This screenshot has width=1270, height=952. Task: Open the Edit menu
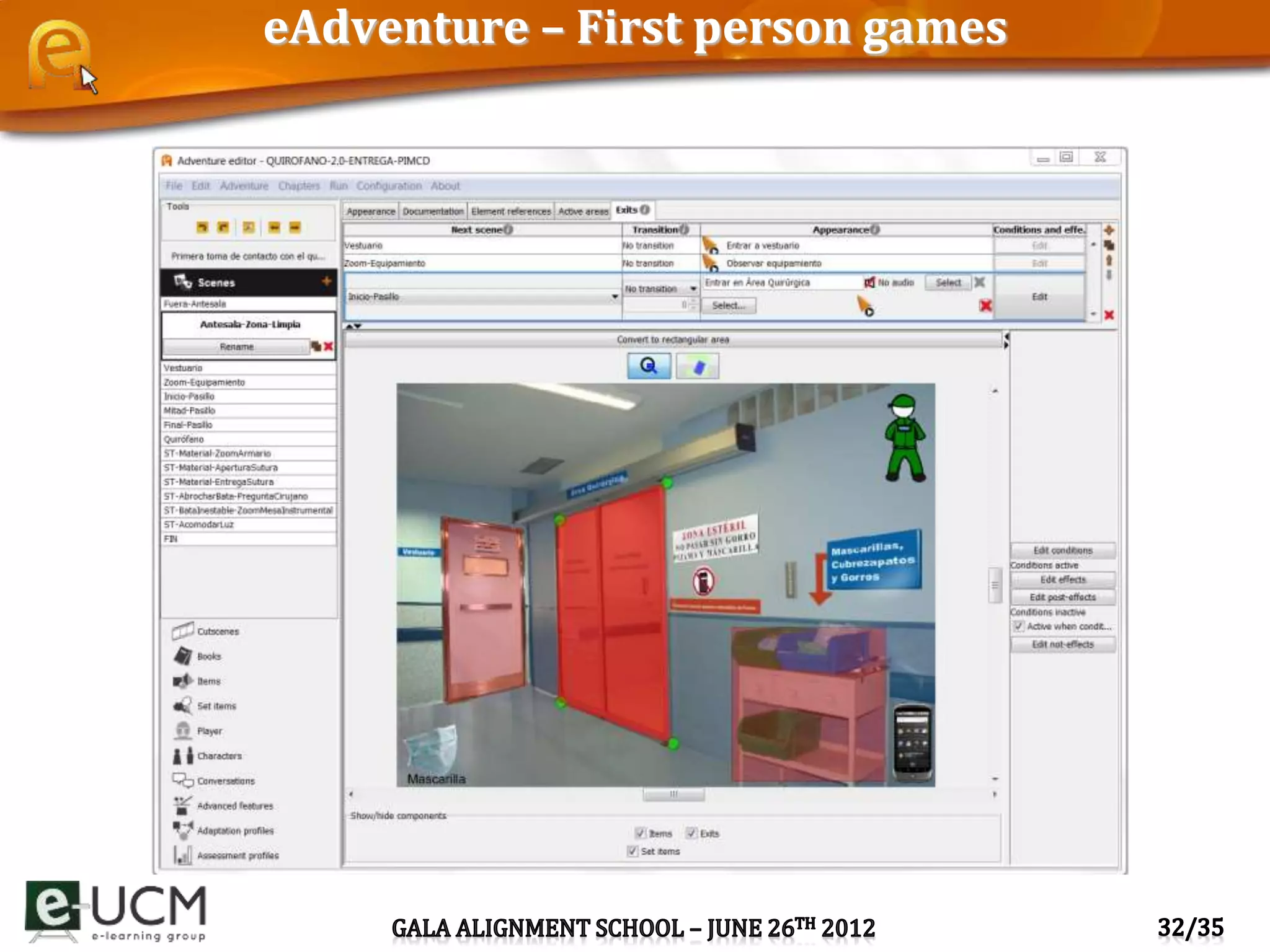(x=200, y=186)
